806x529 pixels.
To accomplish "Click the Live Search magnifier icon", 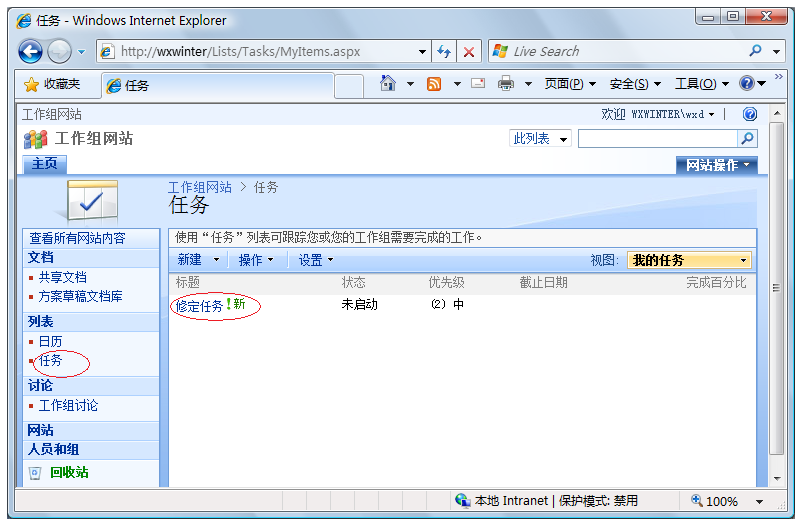I will pyautogui.click(x=755, y=50).
